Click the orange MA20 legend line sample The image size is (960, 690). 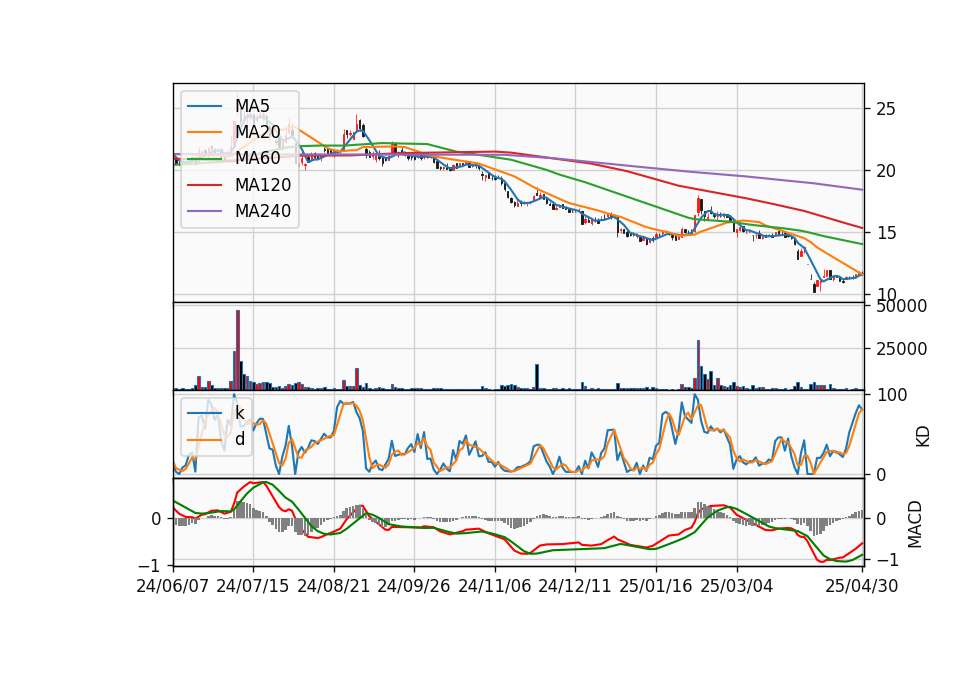(204, 132)
